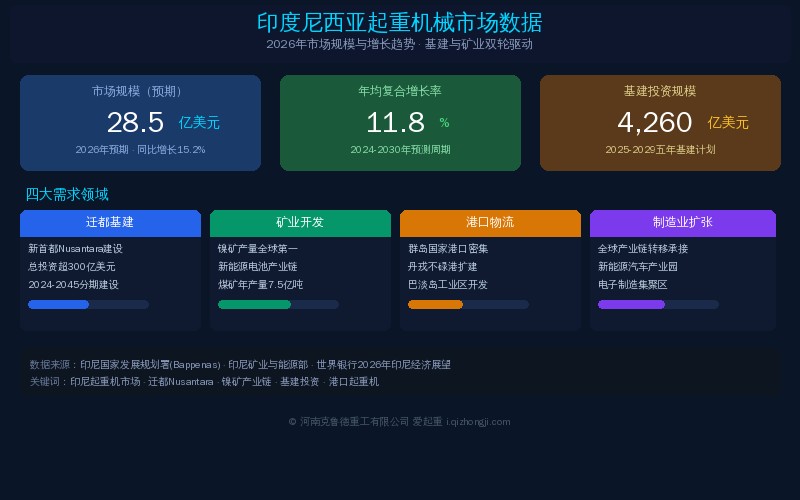Screen dimensions: 800x500
Task: Click the line 新能源电池产业链
Action: (258, 267)
